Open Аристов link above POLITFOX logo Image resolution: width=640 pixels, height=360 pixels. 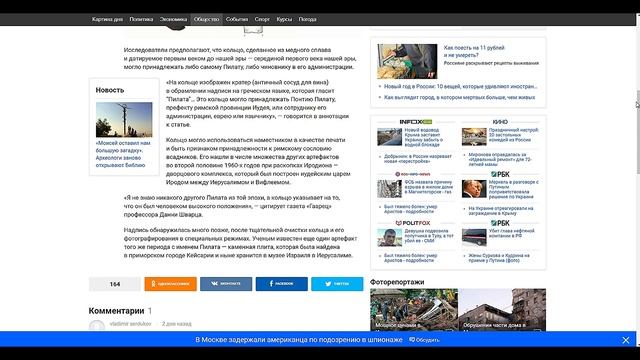[410, 209]
